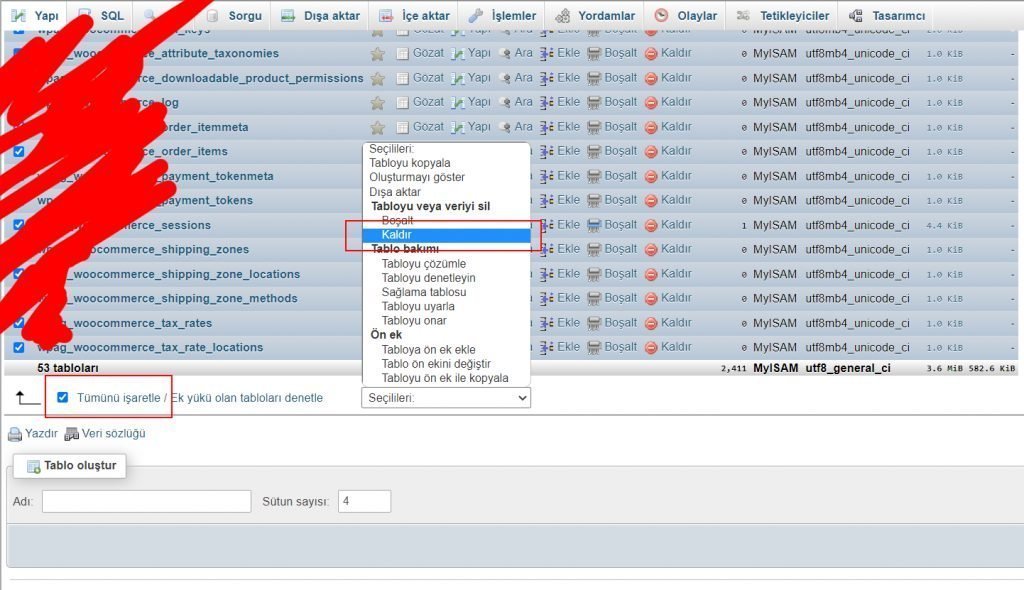Click Kaldır icon in woocommerce_log row
1024x590 pixels.
[x=651, y=102]
